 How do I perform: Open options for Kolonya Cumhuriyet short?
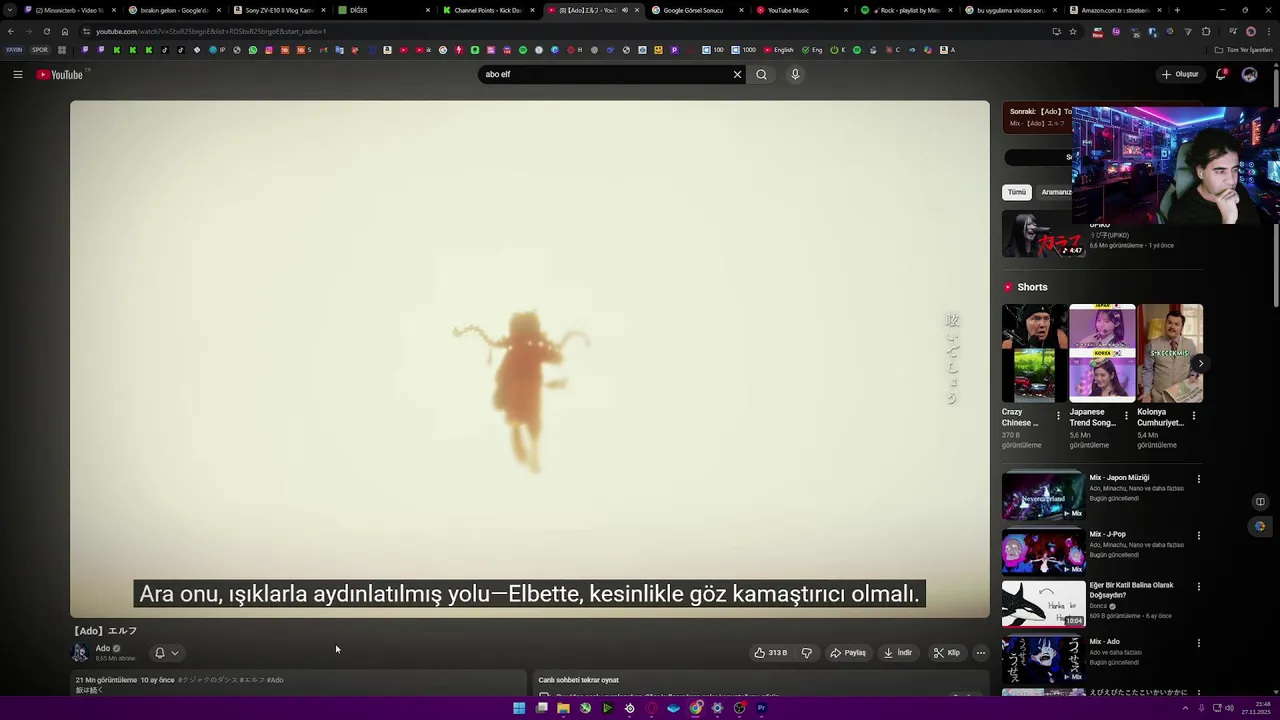[x=1194, y=416]
